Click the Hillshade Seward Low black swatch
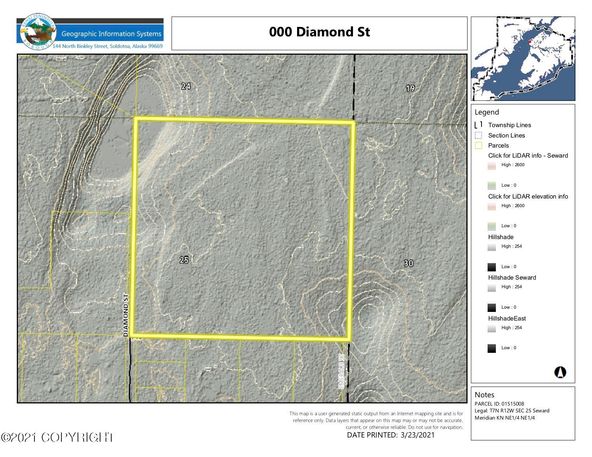The image size is (592, 457). coord(492,307)
